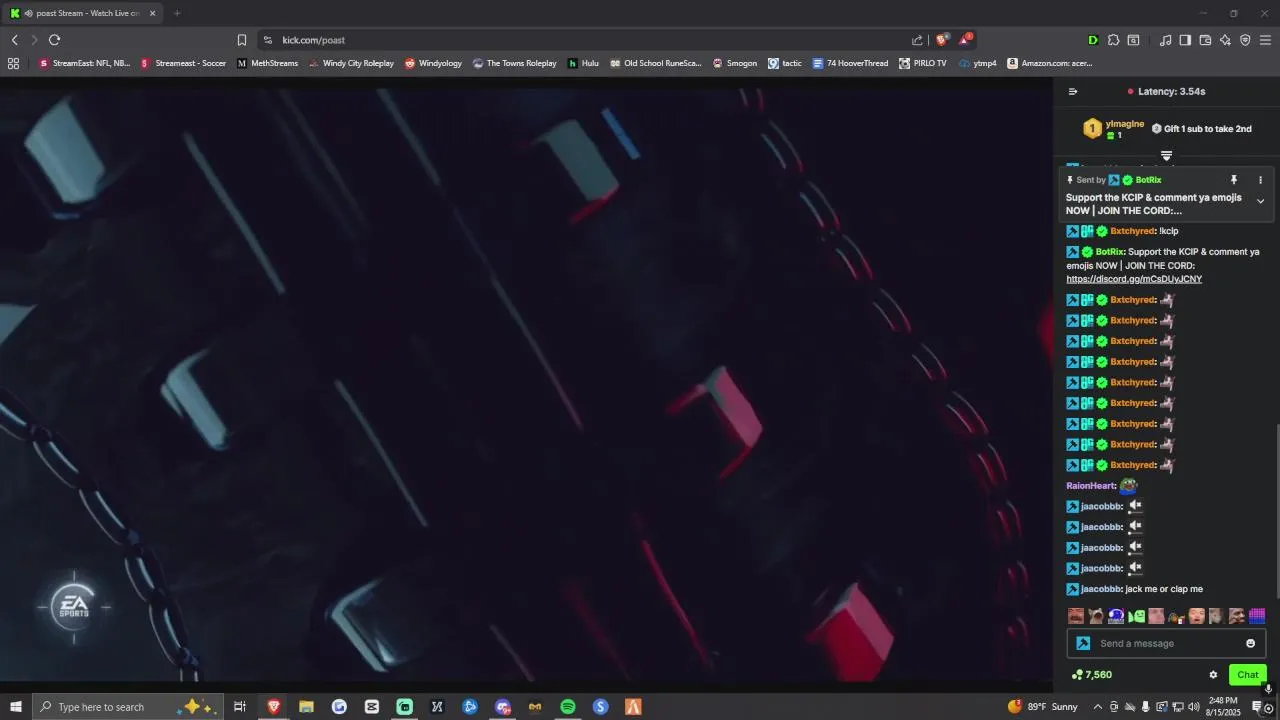Go back to the previous page
This screenshot has height=720, width=1280.
coord(15,40)
